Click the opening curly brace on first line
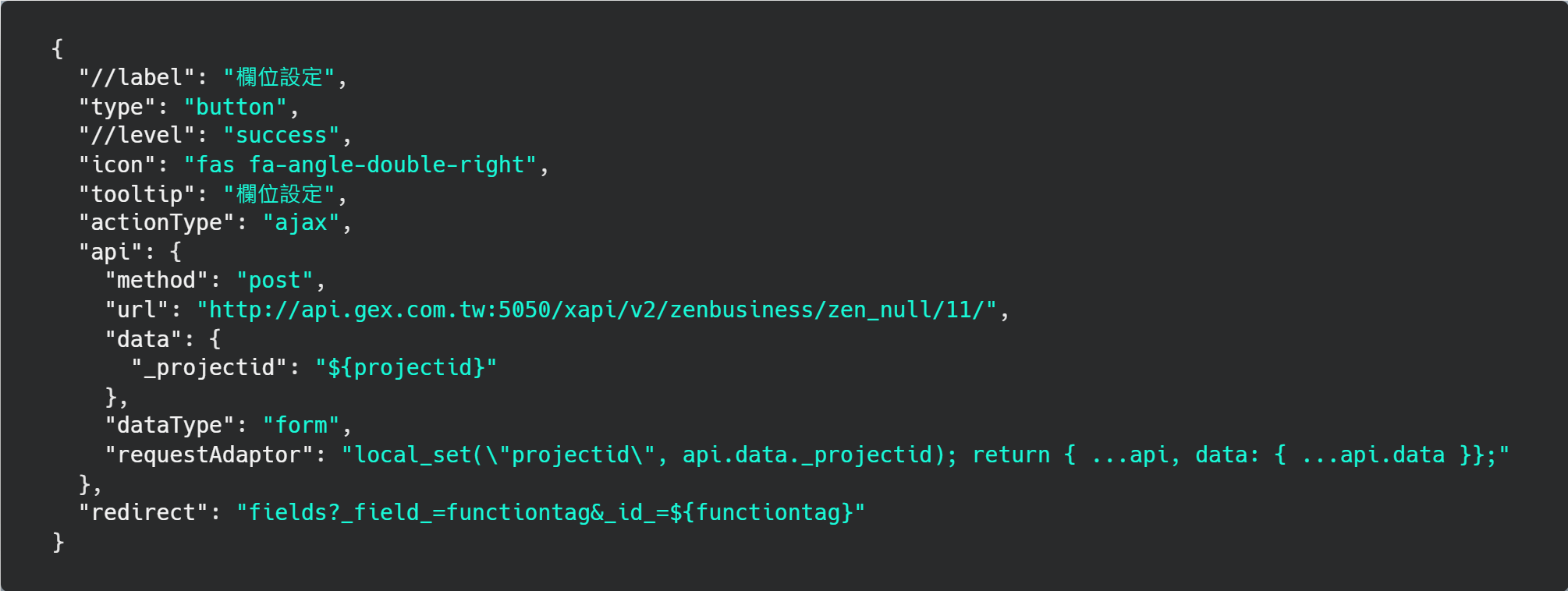 pyautogui.click(x=57, y=48)
